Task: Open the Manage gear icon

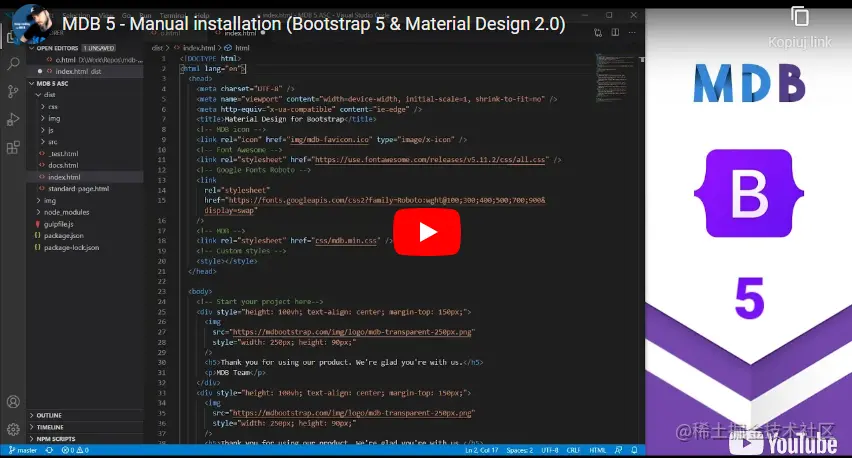Action: 13,429
